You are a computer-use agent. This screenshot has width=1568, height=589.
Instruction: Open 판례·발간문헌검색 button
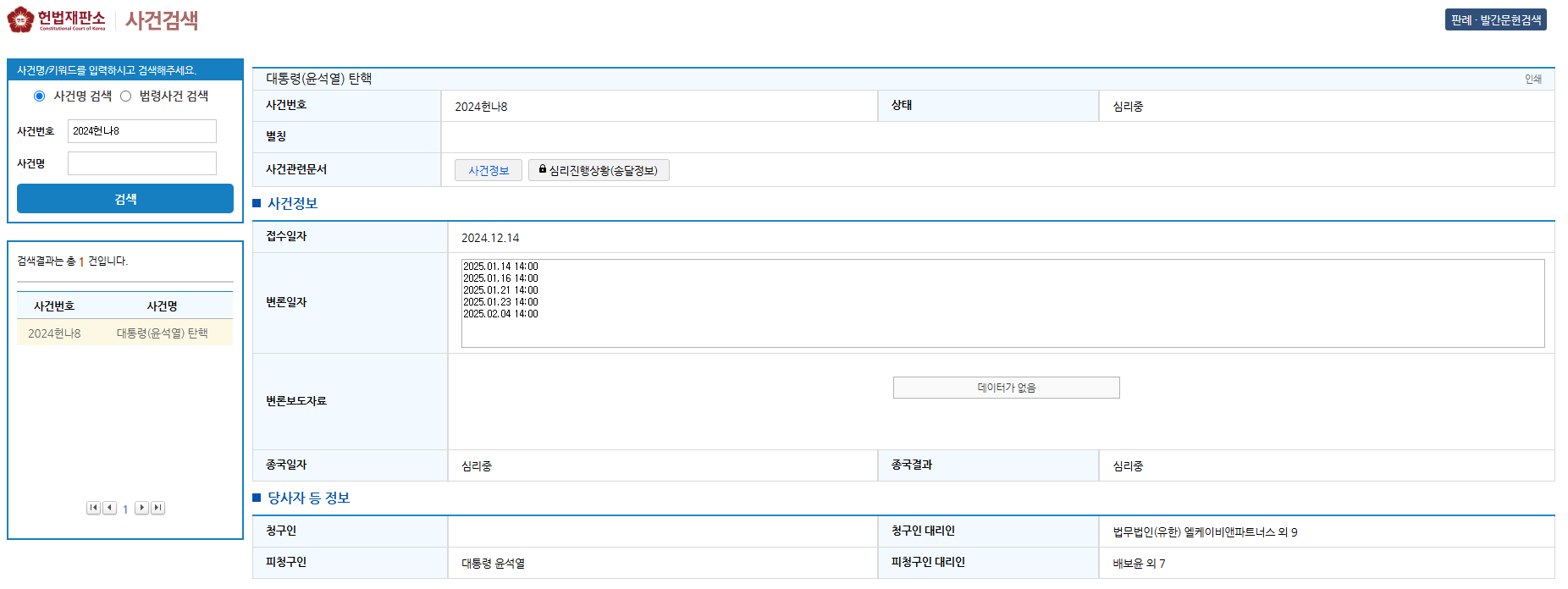click(1495, 19)
